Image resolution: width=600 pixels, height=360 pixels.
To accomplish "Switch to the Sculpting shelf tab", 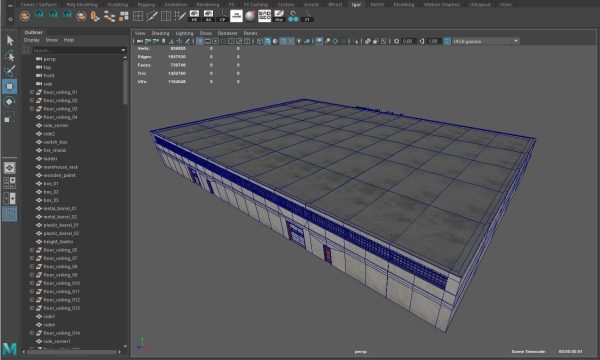I will [x=117, y=5].
